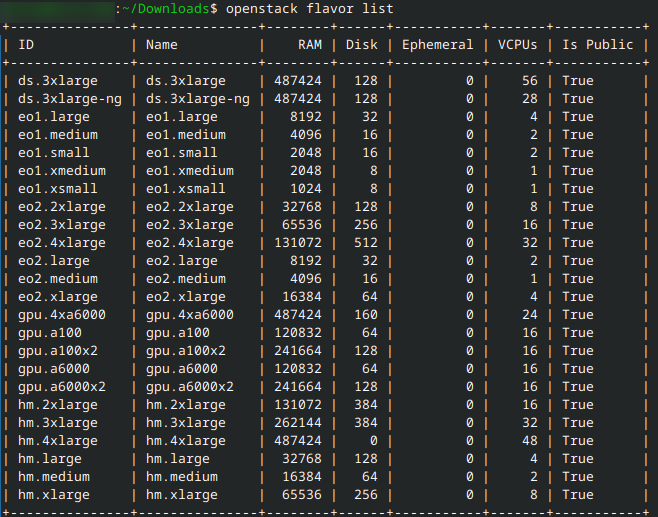Click 'eo2.3xlarge' in the ID column
The height and width of the screenshot is (517, 658).
(62, 225)
